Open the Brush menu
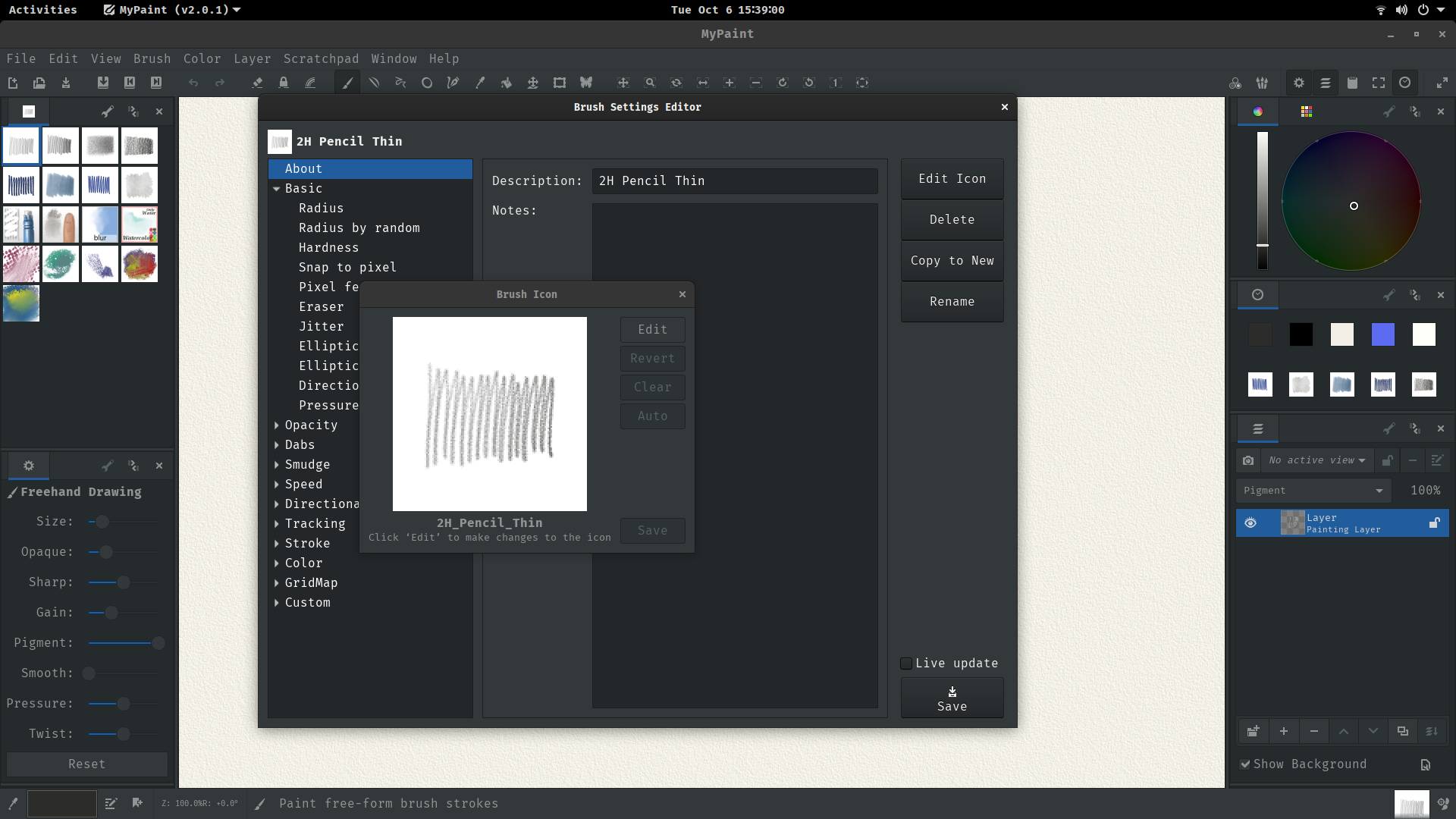1456x819 pixels. 152,58
